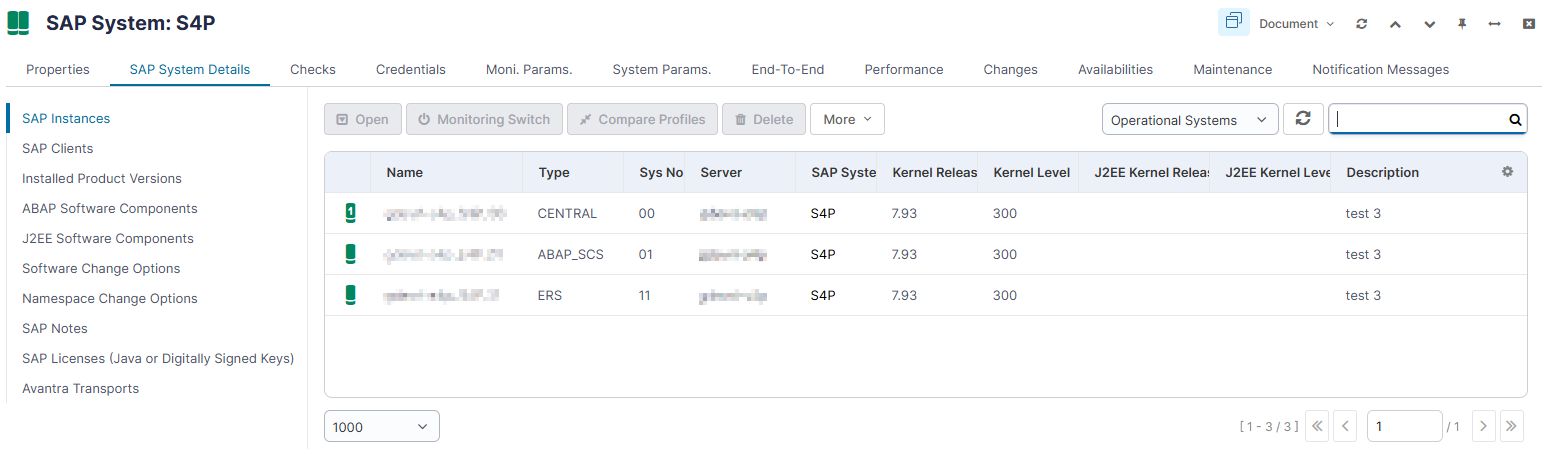The width and height of the screenshot is (1542, 449).
Task: Go to the next results page
Action: [x=1484, y=426]
